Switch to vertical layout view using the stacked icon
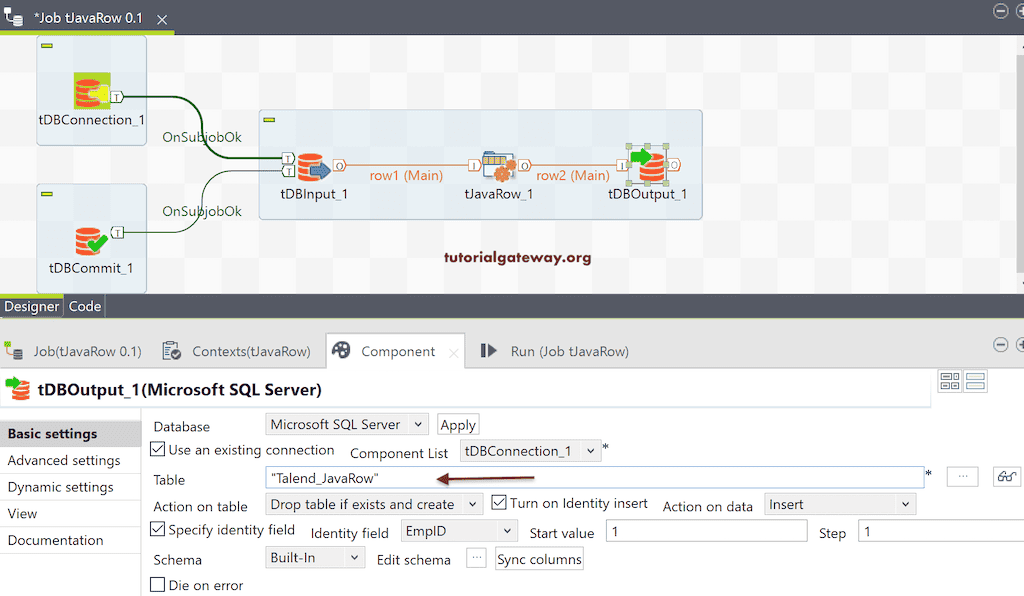 click(975, 381)
